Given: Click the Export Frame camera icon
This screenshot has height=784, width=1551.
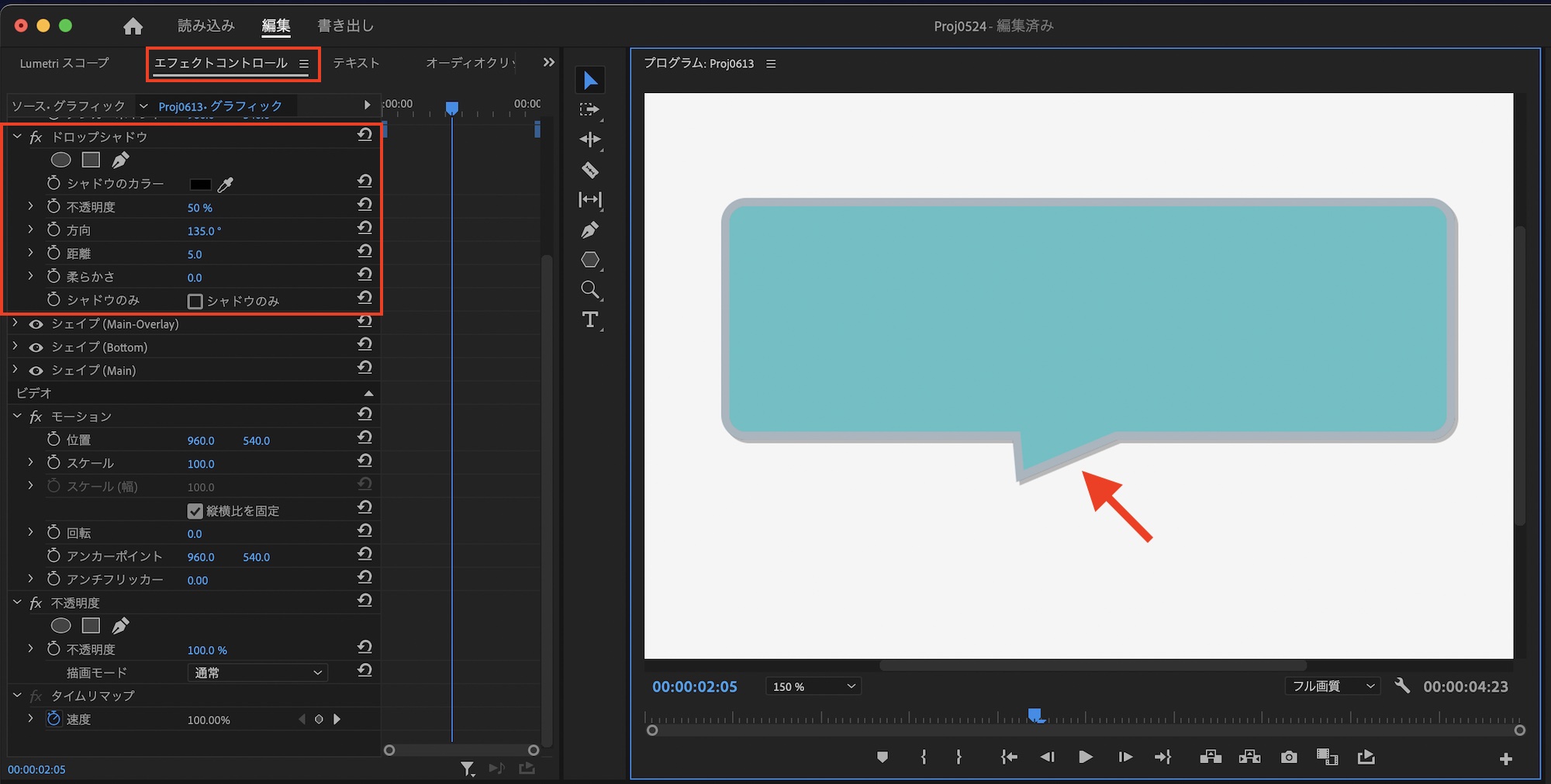Looking at the screenshot, I should coord(1289,757).
